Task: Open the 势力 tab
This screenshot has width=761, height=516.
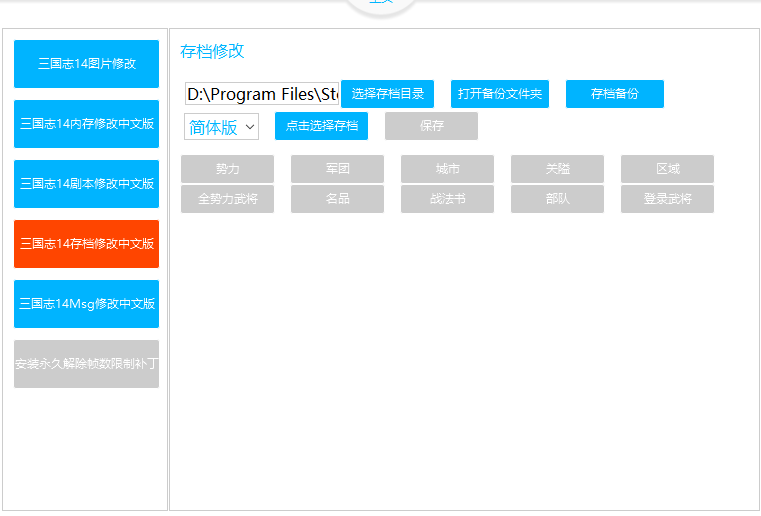Action: [228, 169]
